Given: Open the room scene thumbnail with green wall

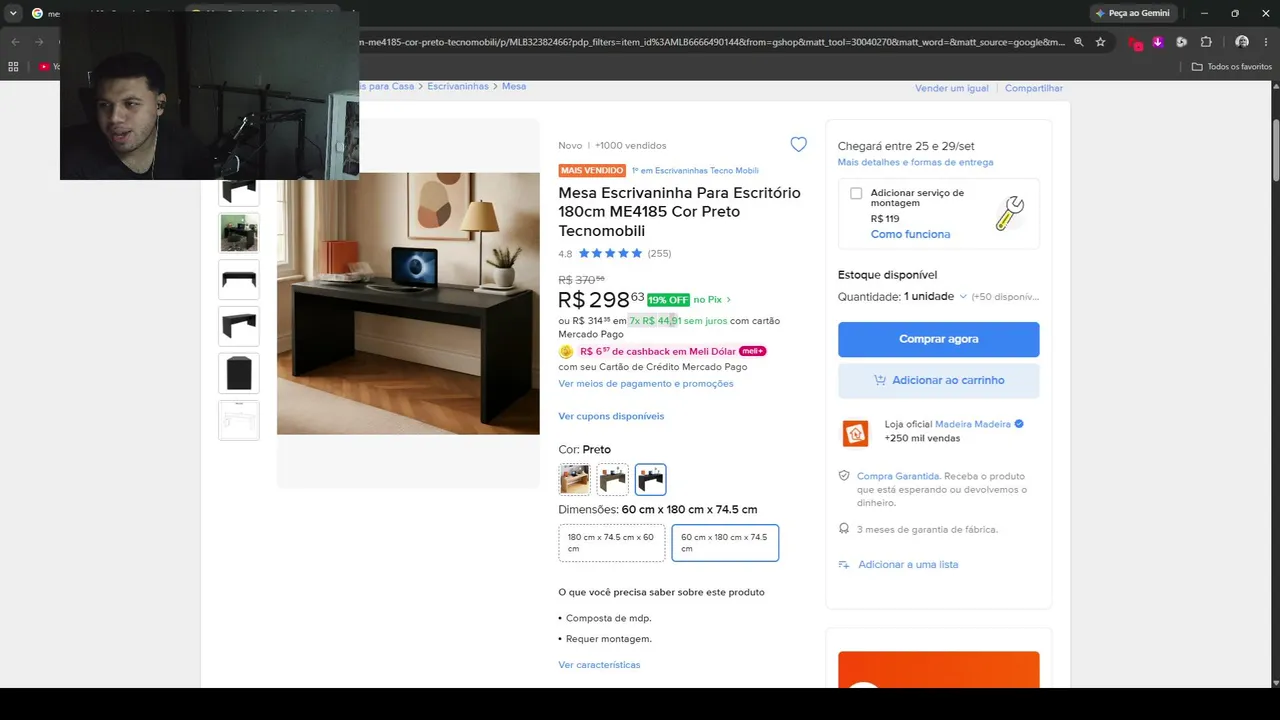Looking at the screenshot, I should click(x=239, y=233).
